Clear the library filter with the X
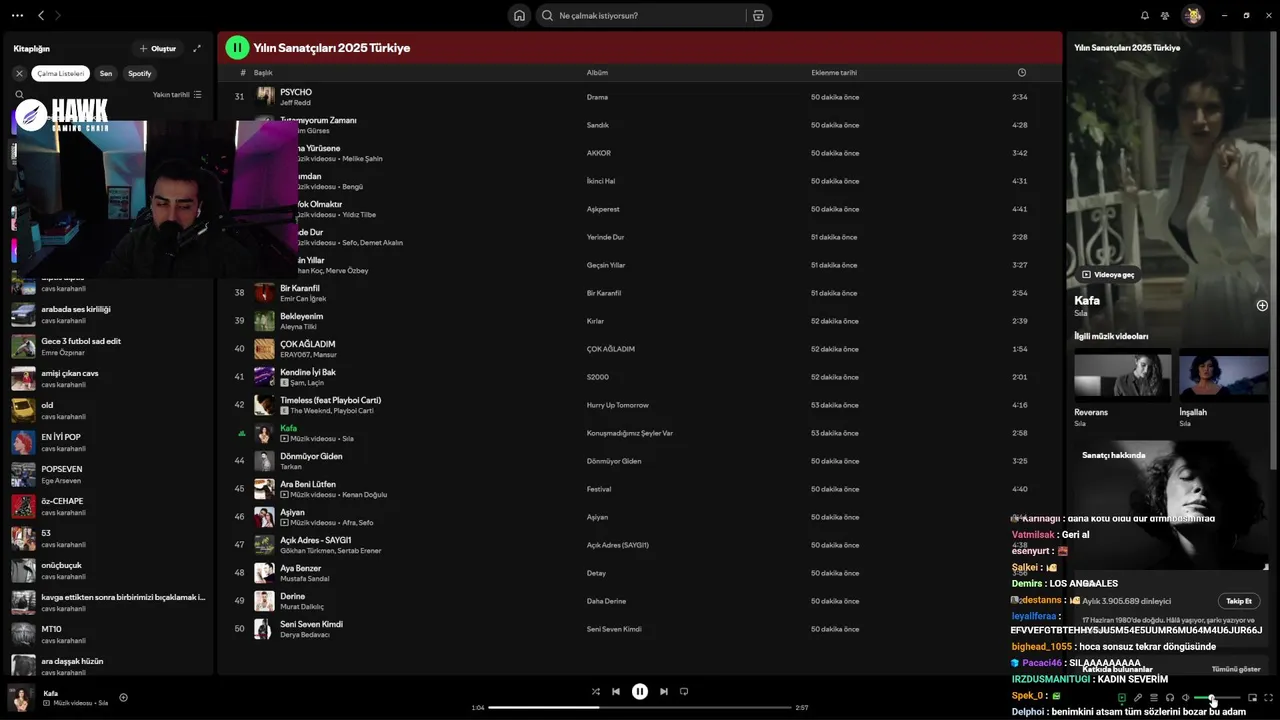 point(19,73)
